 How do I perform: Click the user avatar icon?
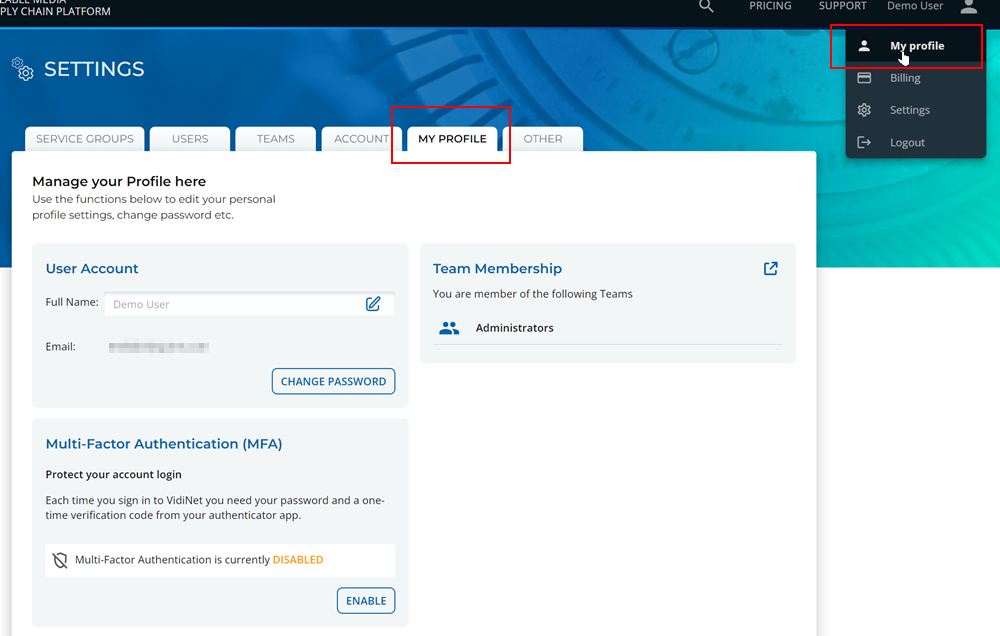968,7
